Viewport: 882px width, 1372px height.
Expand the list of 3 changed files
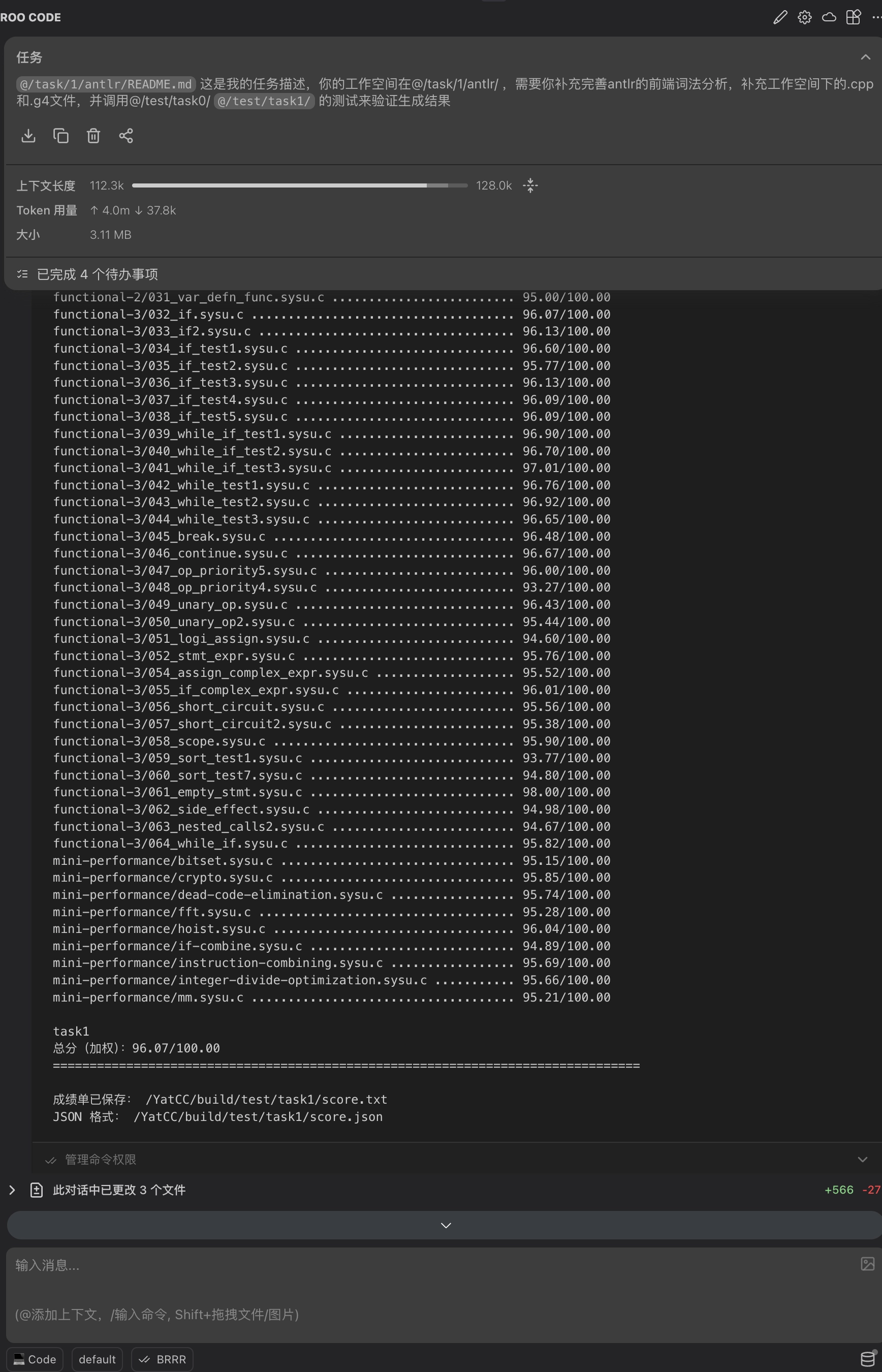coord(12,1191)
